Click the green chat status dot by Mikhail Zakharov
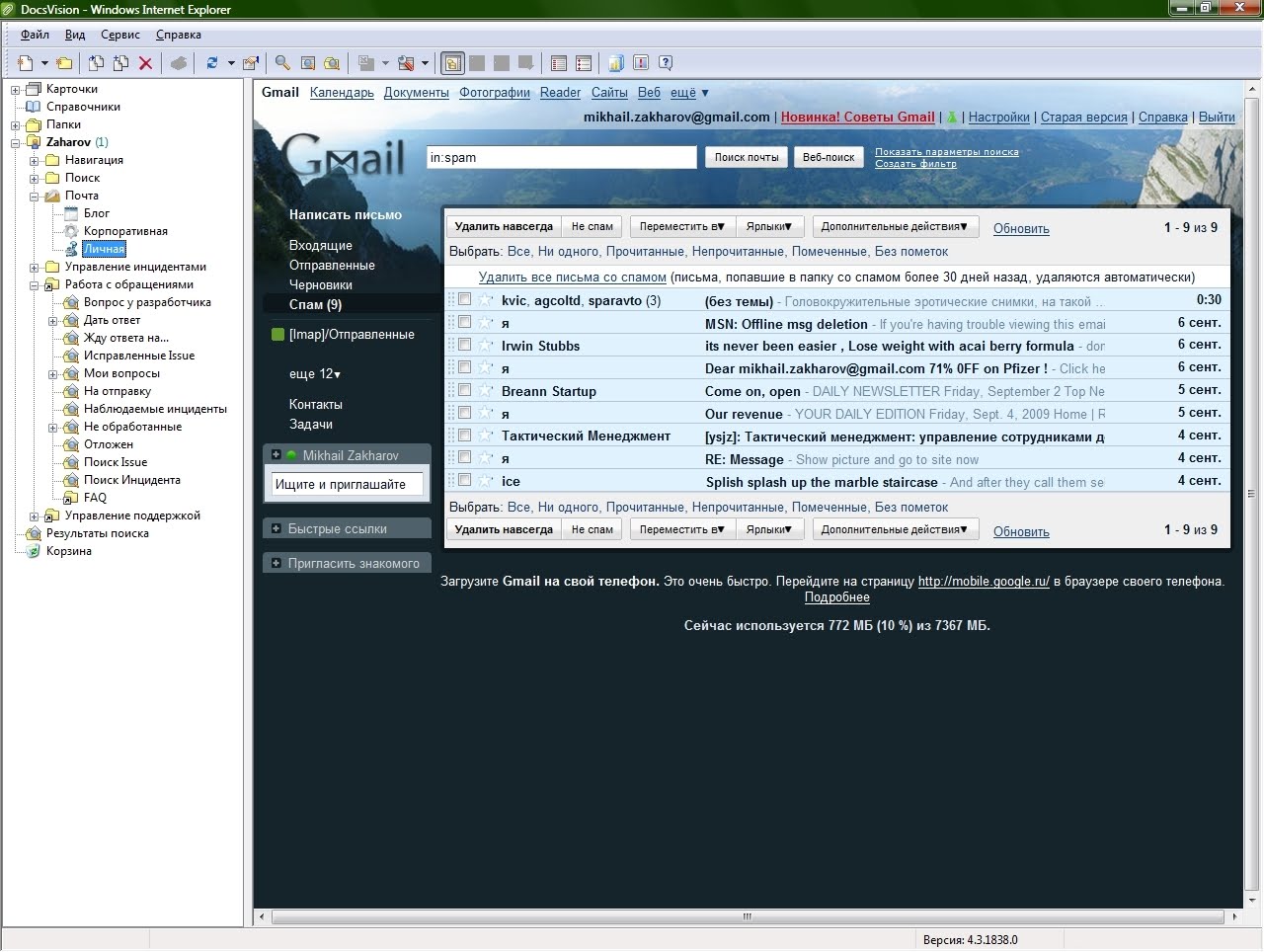Viewport: 1264px width, 952px height. coord(292,455)
